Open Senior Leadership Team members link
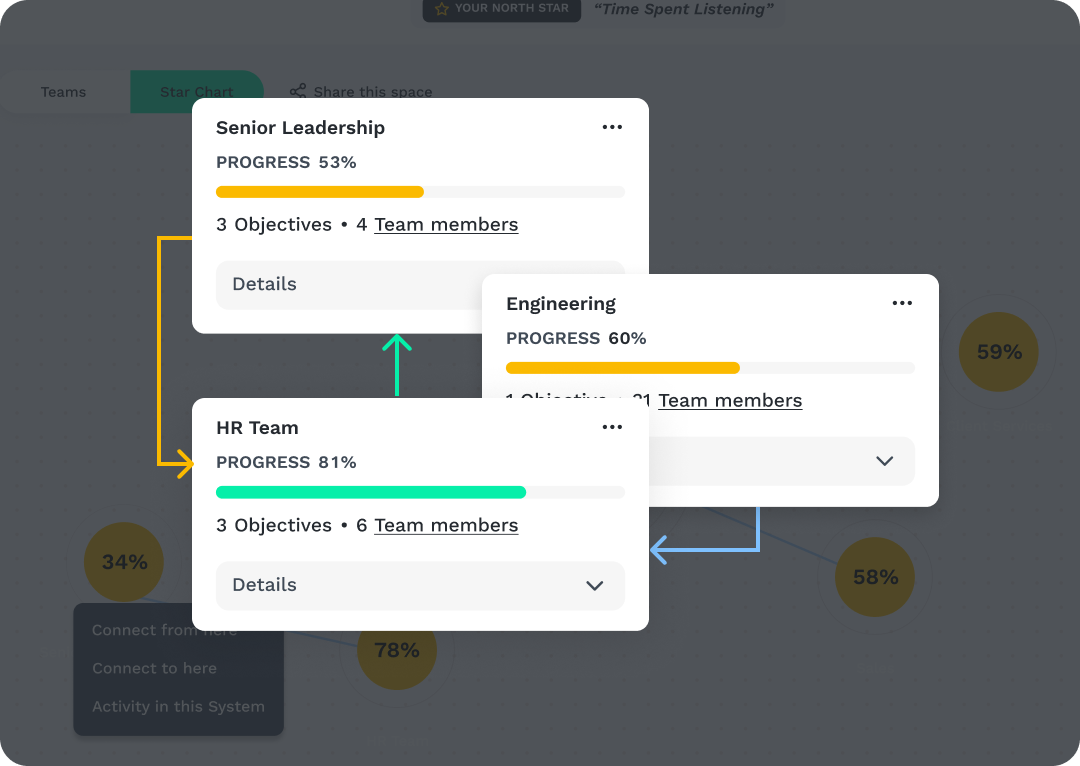This screenshot has height=766, width=1080. click(x=446, y=225)
